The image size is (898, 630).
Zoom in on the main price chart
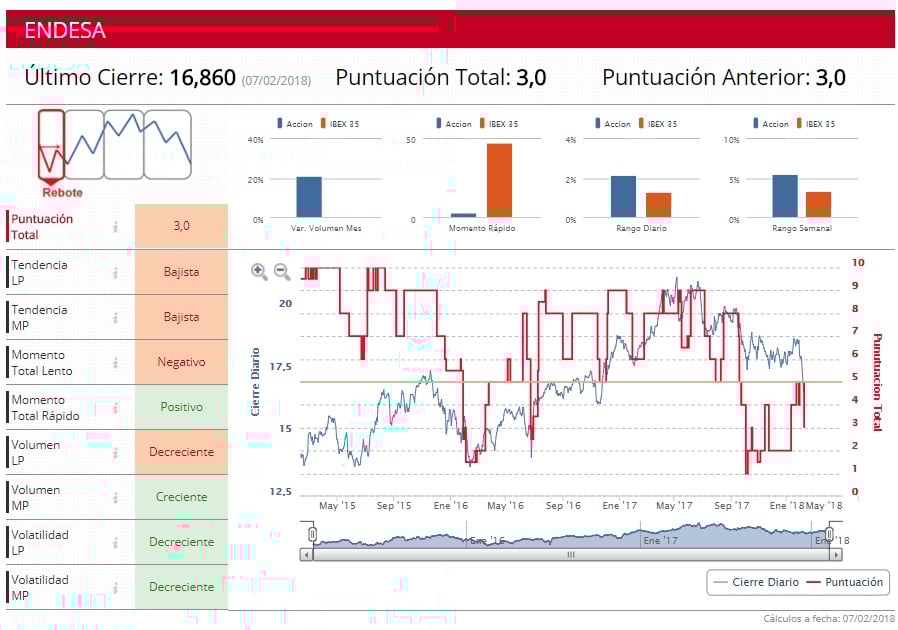[x=259, y=271]
